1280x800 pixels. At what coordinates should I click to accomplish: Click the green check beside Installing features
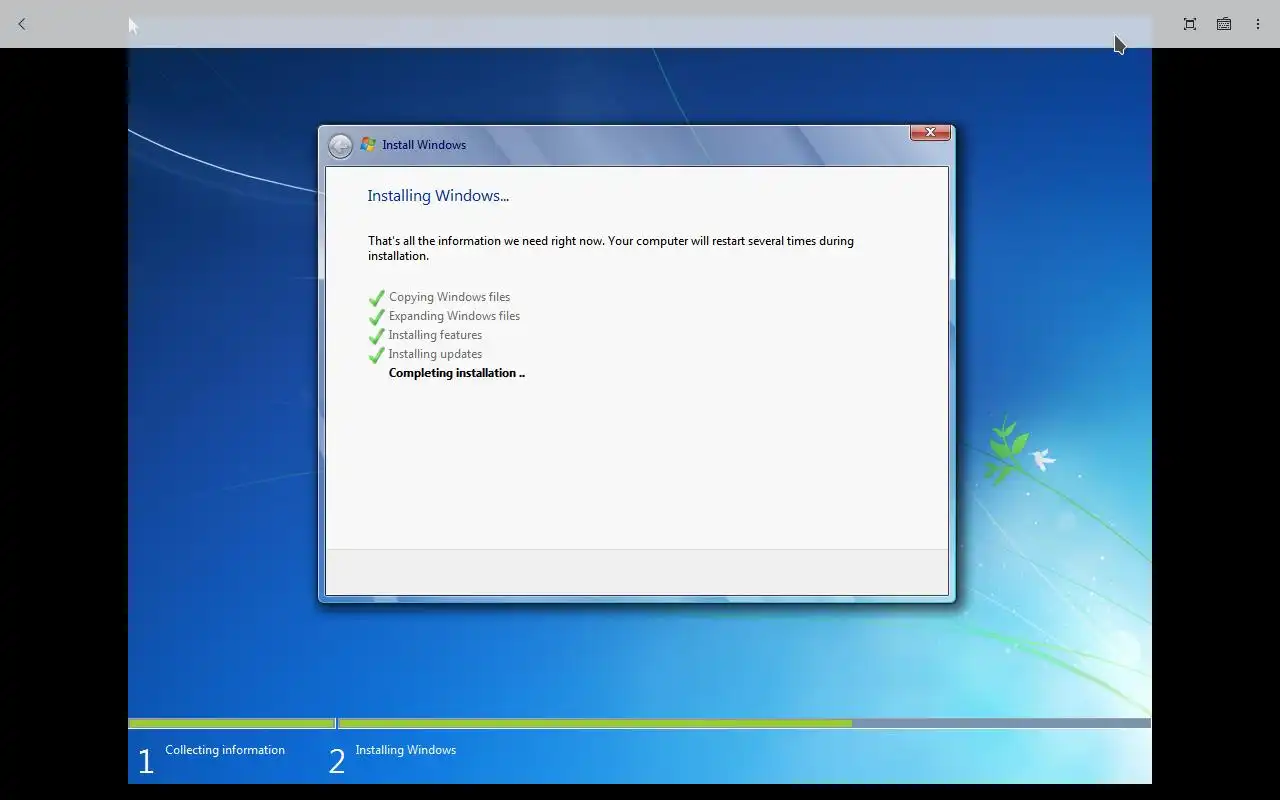(x=377, y=336)
